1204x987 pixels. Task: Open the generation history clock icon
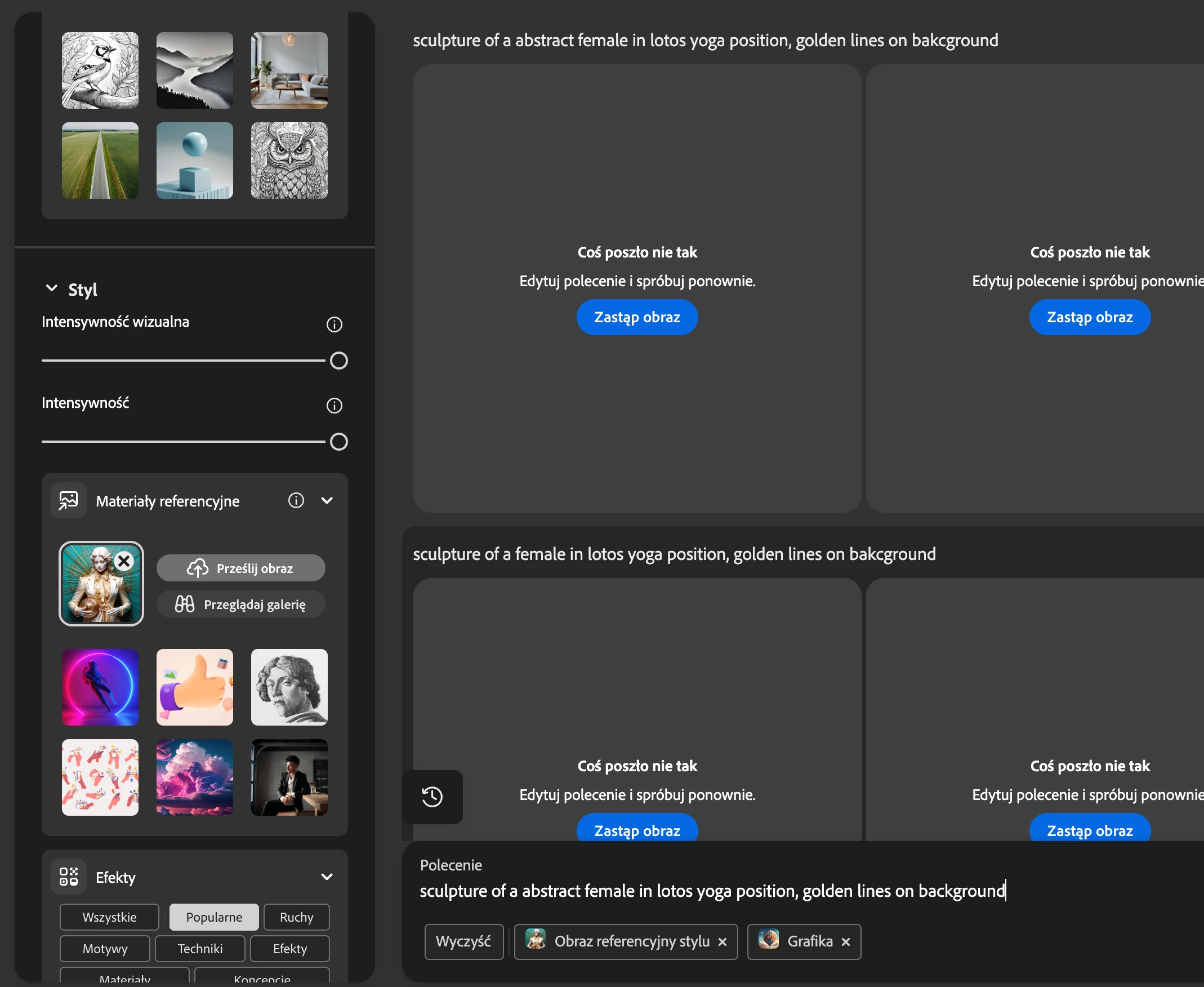432,797
